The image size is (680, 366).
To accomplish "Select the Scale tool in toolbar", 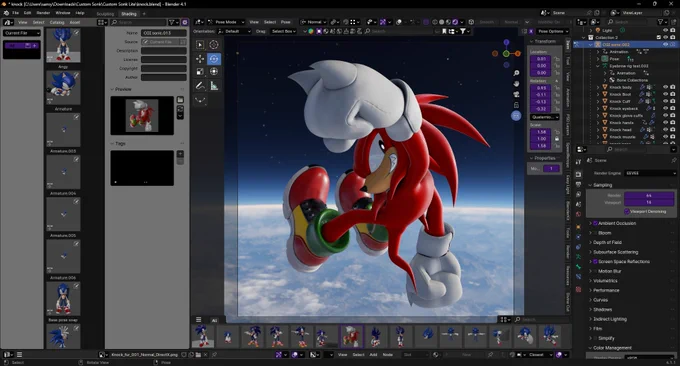I will [x=200, y=72].
